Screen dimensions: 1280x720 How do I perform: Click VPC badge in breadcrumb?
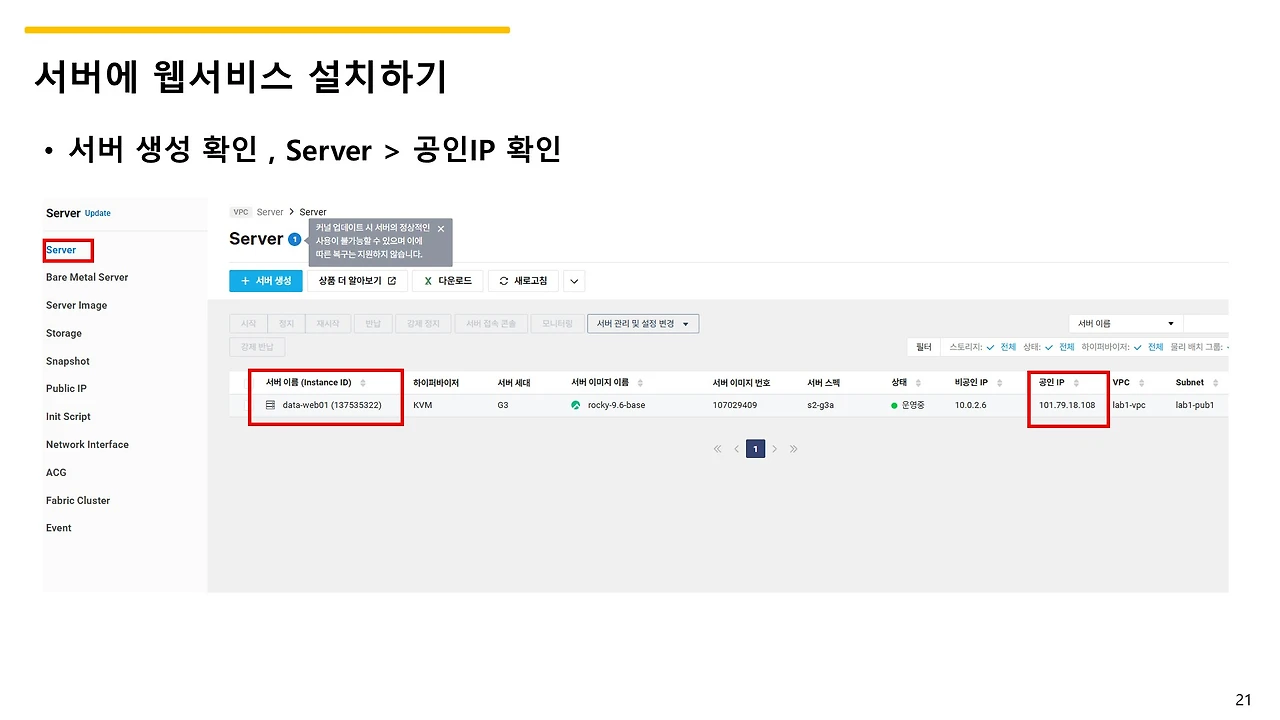pyautogui.click(x=240, y=212)
